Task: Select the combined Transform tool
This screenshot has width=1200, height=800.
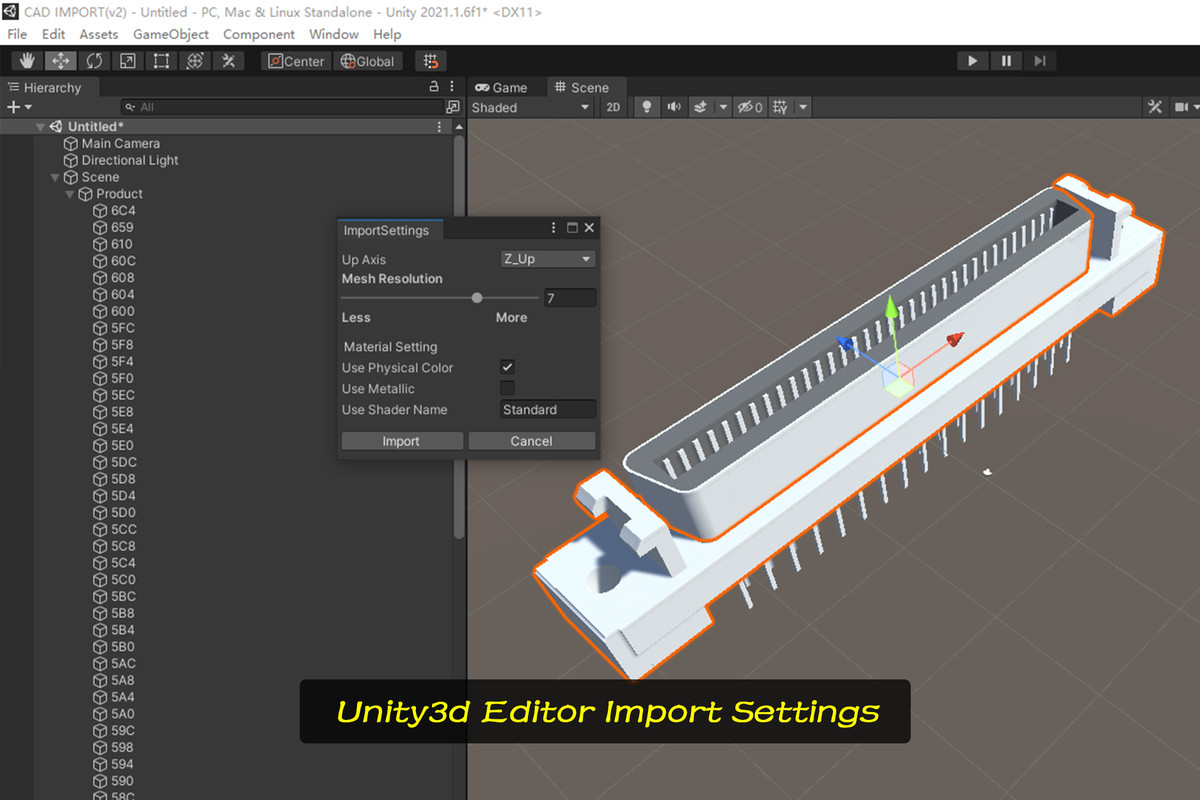Action: pyautogui.click(x=195, y=61)
